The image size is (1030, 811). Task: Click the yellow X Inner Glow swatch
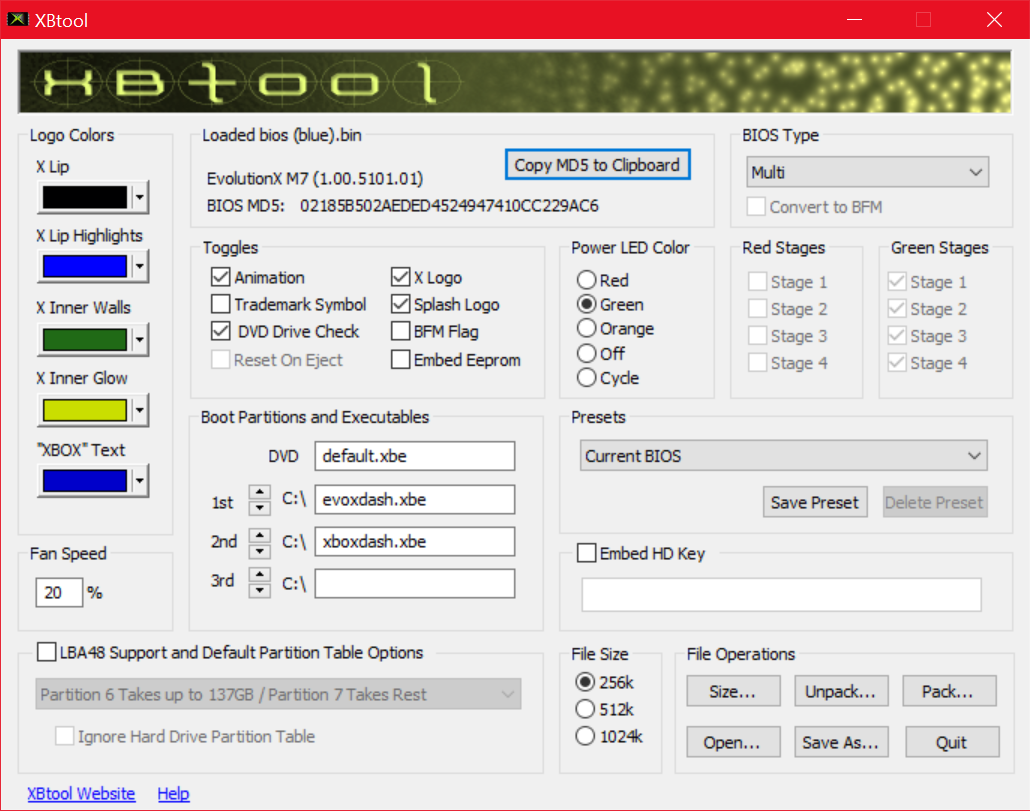(85, 410)
